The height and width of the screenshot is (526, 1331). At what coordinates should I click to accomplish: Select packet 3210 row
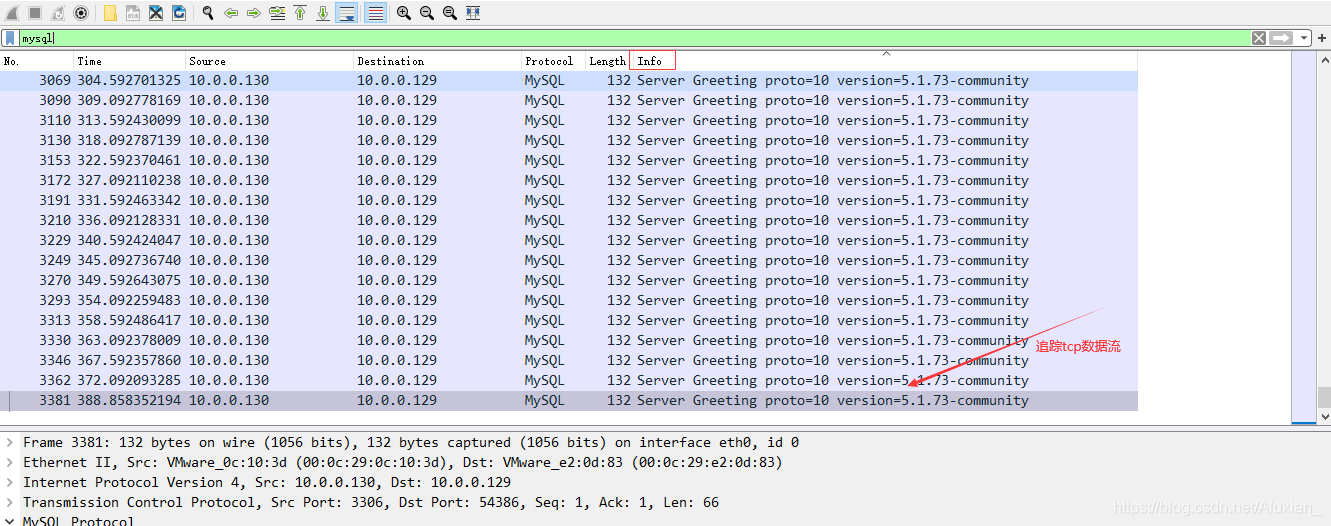tap(569, 221)
